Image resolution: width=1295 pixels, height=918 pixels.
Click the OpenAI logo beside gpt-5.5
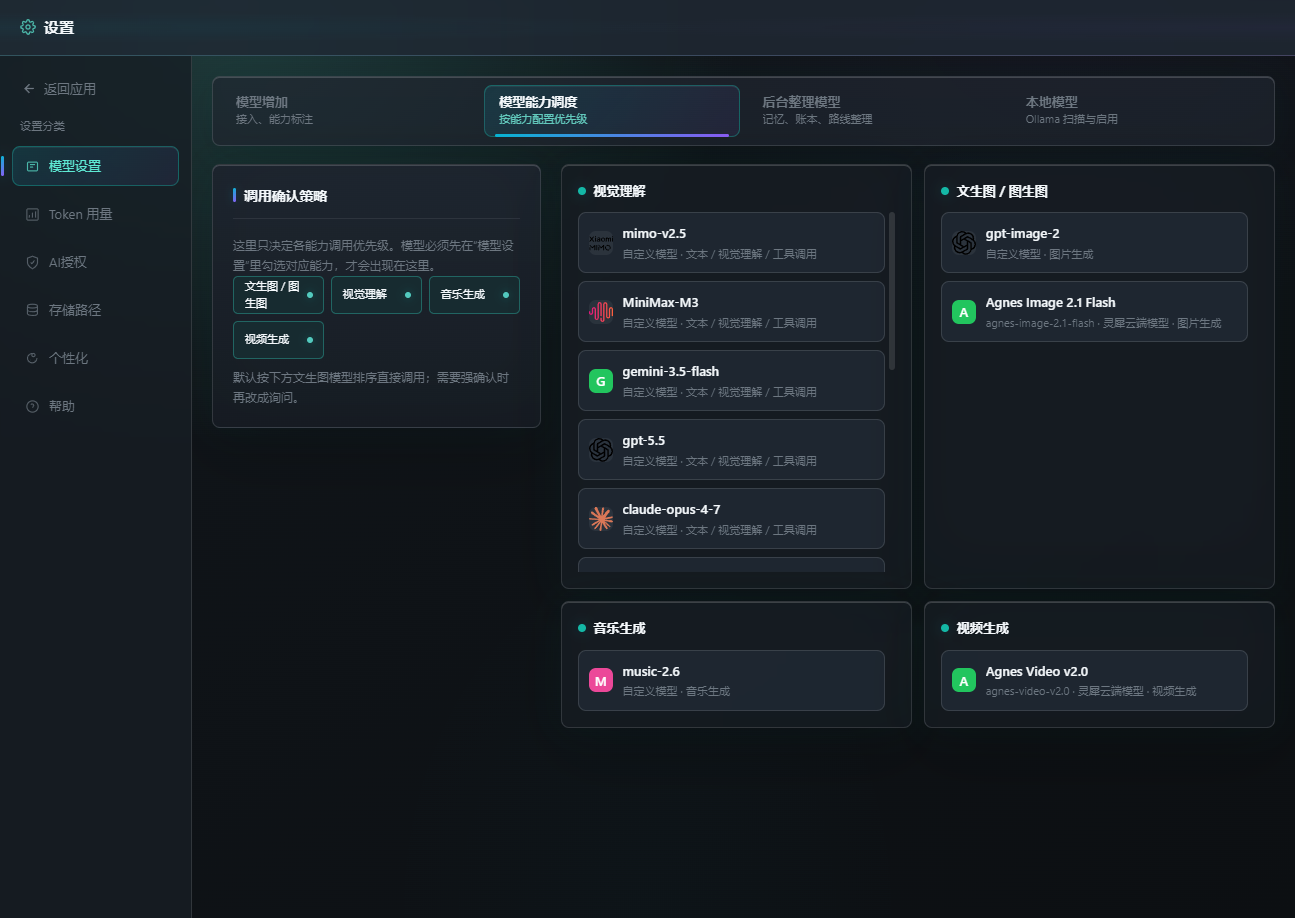[601, 450]
